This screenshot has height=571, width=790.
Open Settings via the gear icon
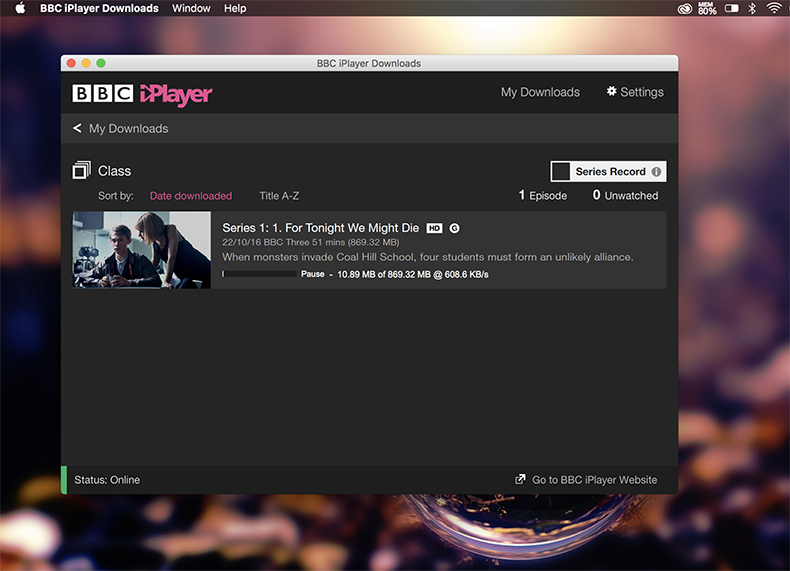tap(611, 91)
